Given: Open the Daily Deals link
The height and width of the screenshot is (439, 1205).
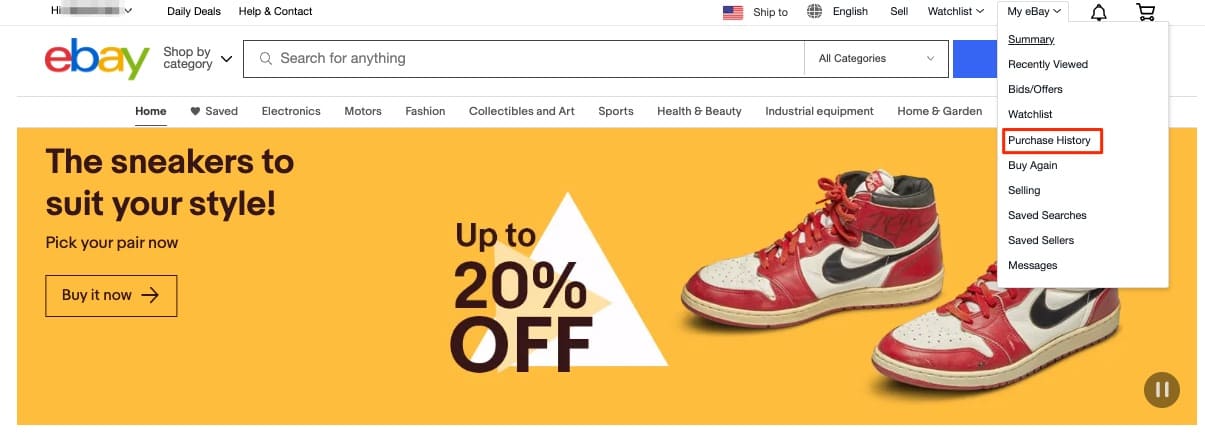Looking at the screenshot, I should pyautogui.click(x=194, y=12).
